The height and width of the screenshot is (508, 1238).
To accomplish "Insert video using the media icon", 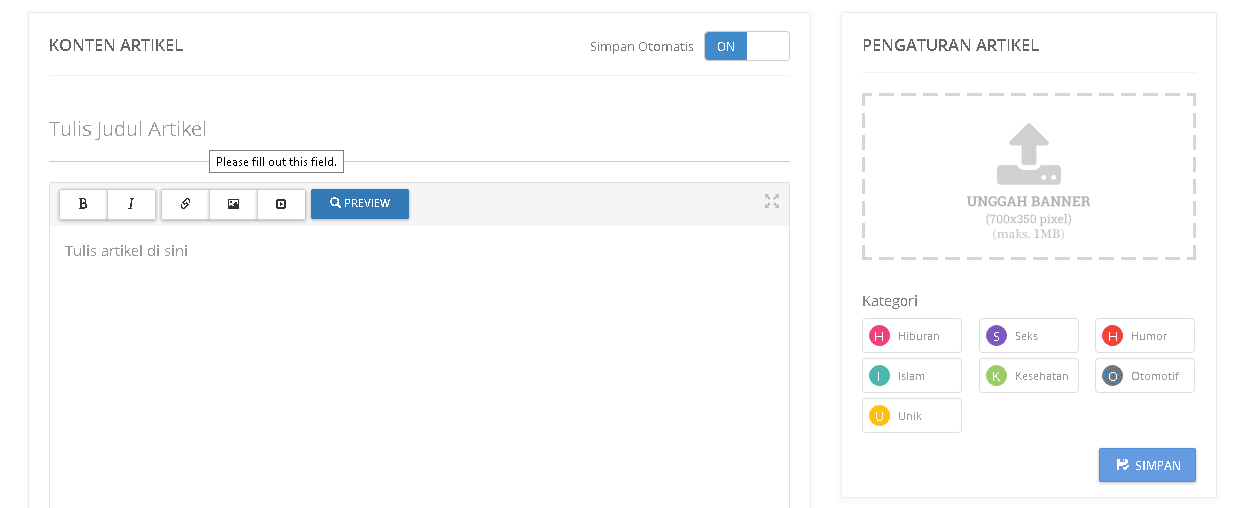I will (x=281, y=204).
